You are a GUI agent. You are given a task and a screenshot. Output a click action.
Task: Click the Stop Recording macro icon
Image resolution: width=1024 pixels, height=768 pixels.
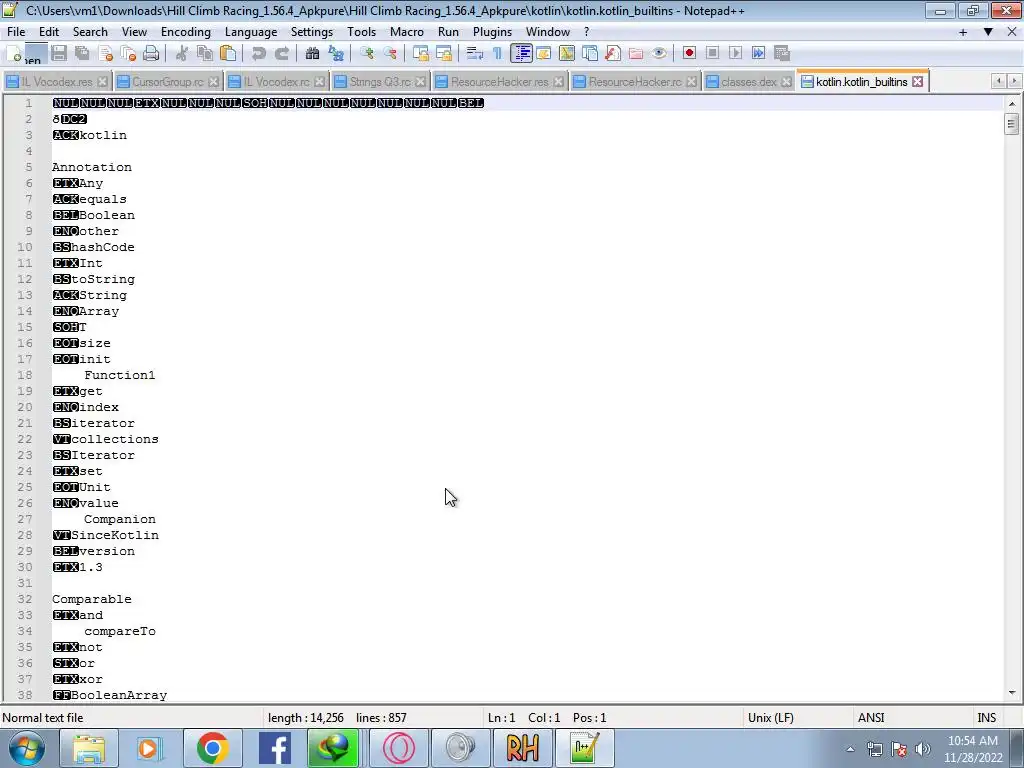(712, 54)
